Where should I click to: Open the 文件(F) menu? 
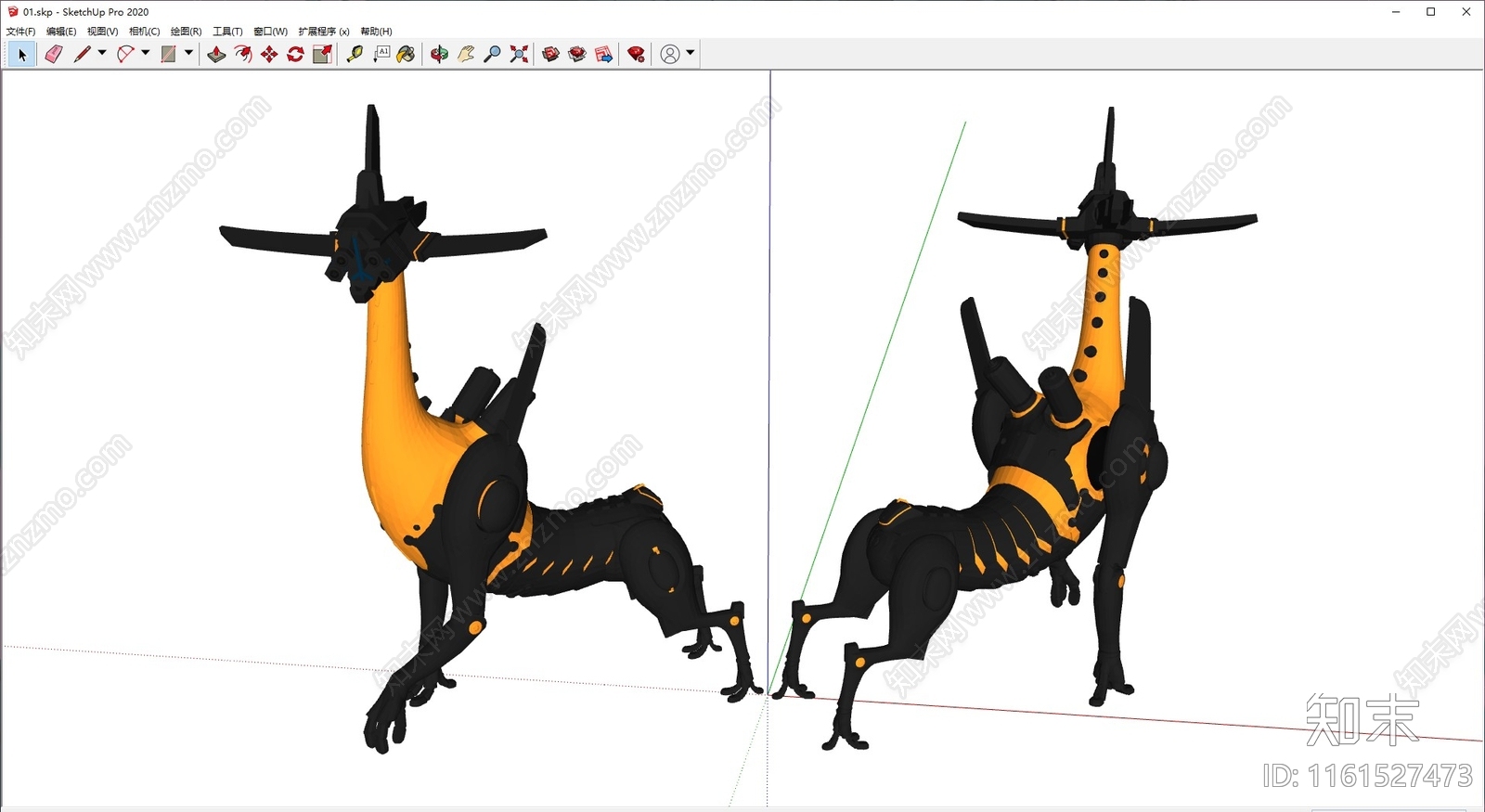point(20,32)
